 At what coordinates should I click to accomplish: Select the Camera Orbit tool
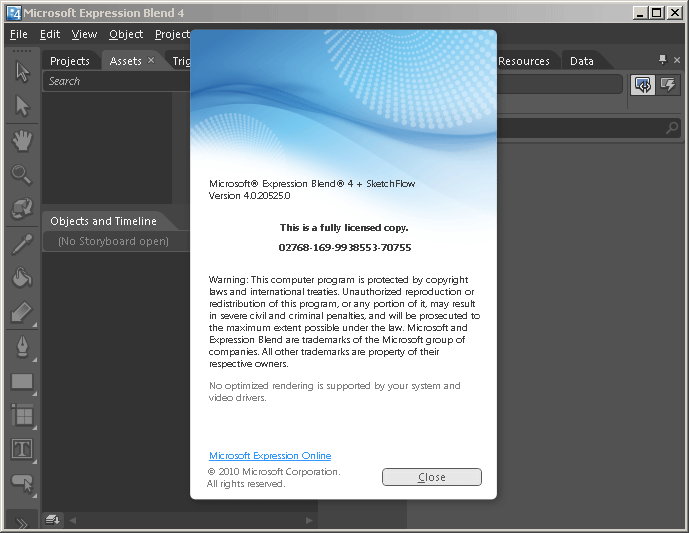pyautogui.click(x=22, y=208)
